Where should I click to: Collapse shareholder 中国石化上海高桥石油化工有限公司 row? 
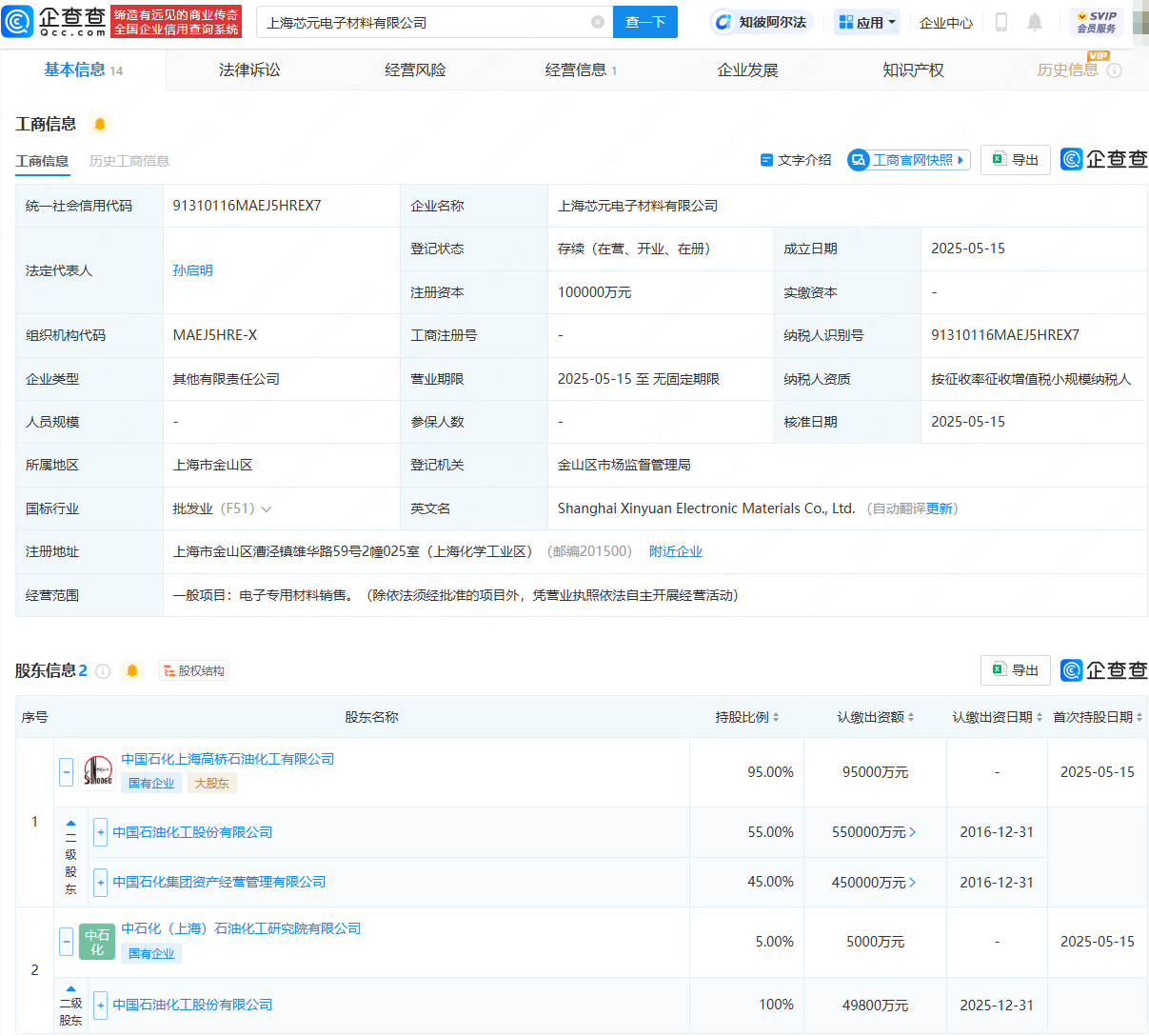[x=66, y=772]
